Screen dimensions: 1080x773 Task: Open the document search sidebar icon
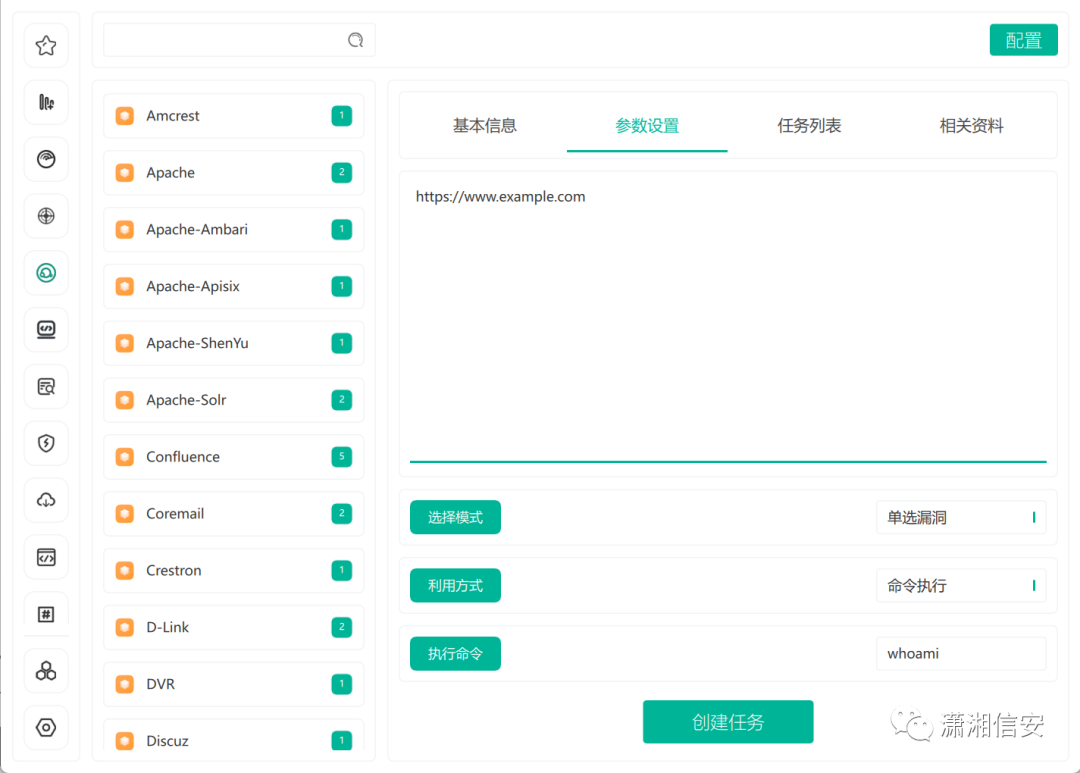(46, 386)
